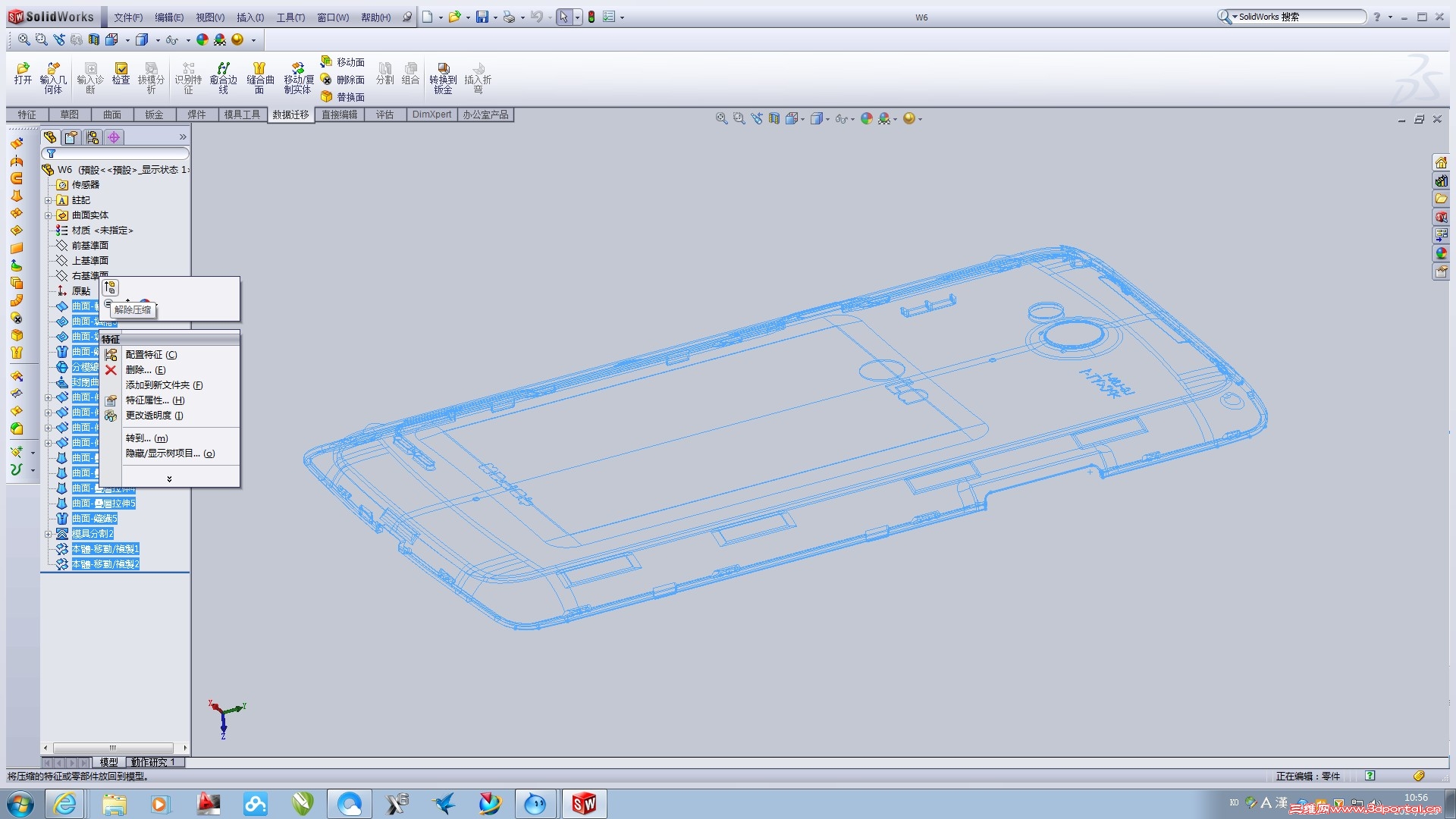Open Internet Explorer from the taskbar

65,804
